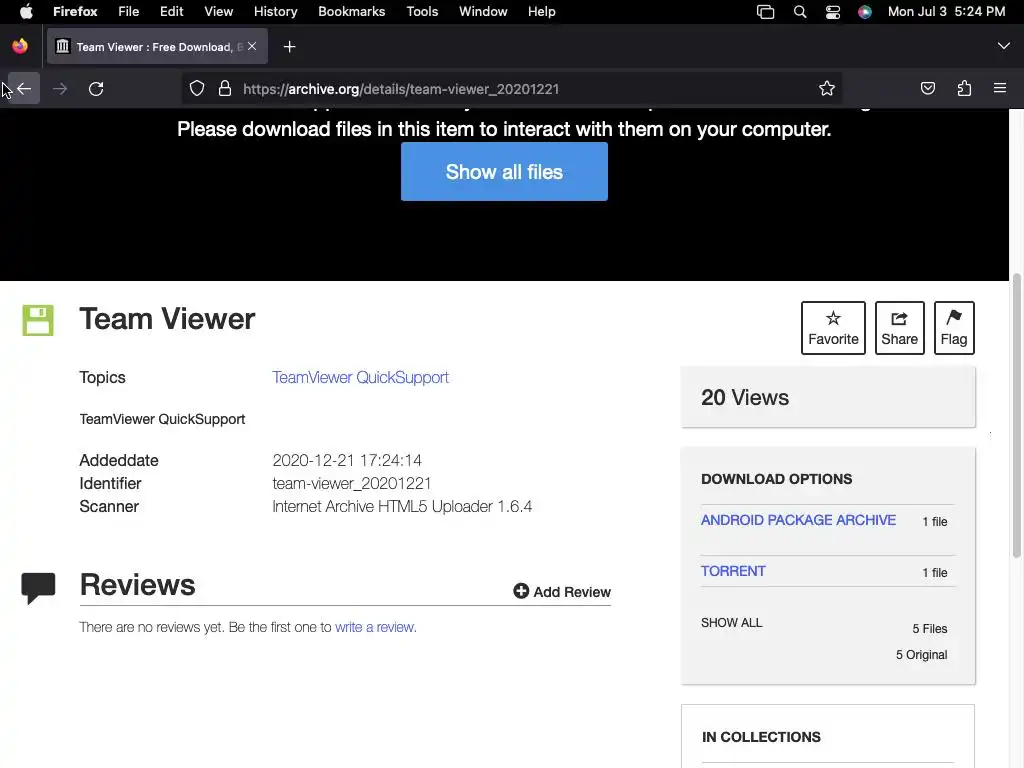Select the Team Viewer browser tab

point(157,46)
